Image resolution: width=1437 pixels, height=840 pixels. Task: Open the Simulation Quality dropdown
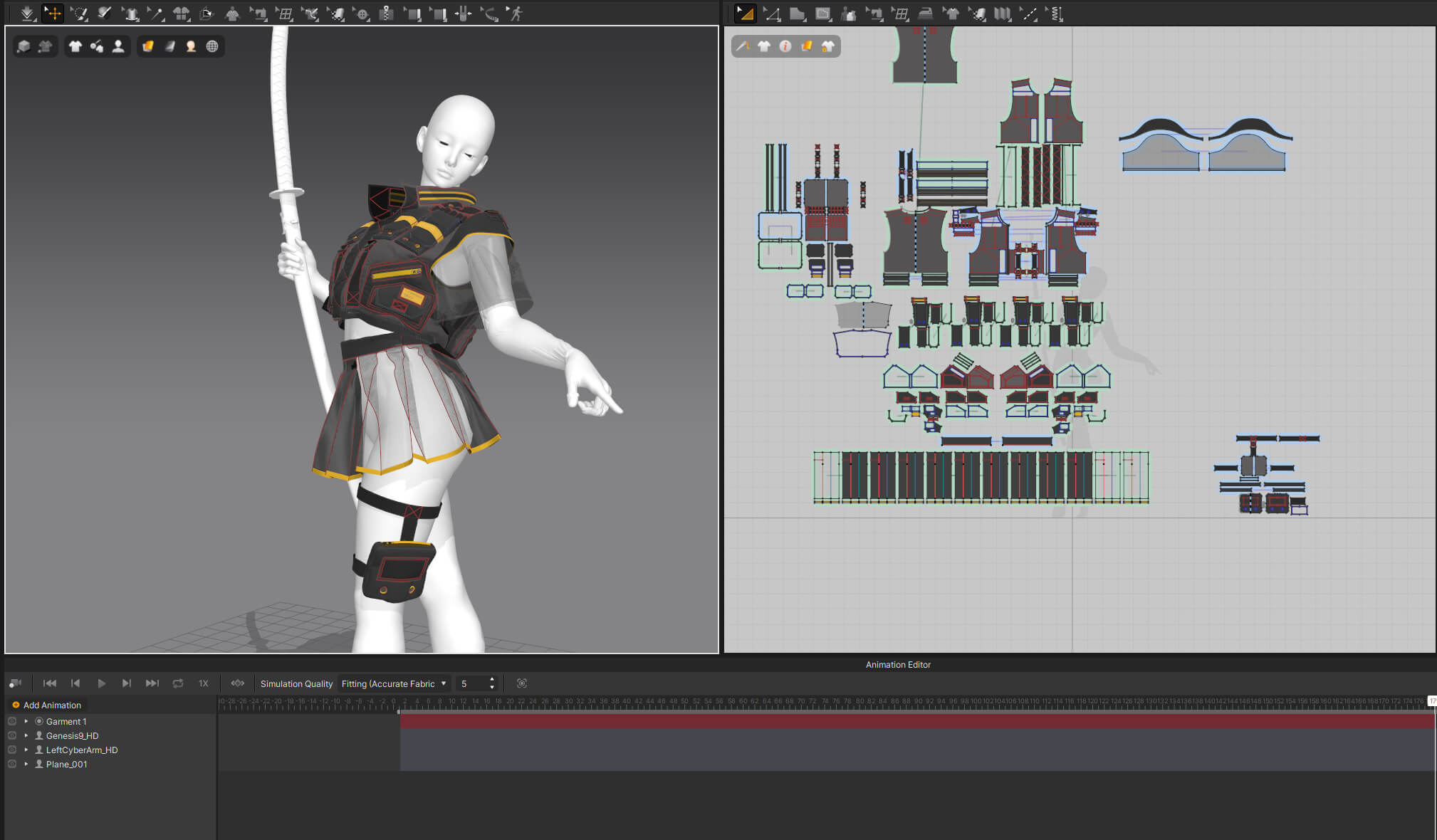pyautogui.click(x=394, y=683)
